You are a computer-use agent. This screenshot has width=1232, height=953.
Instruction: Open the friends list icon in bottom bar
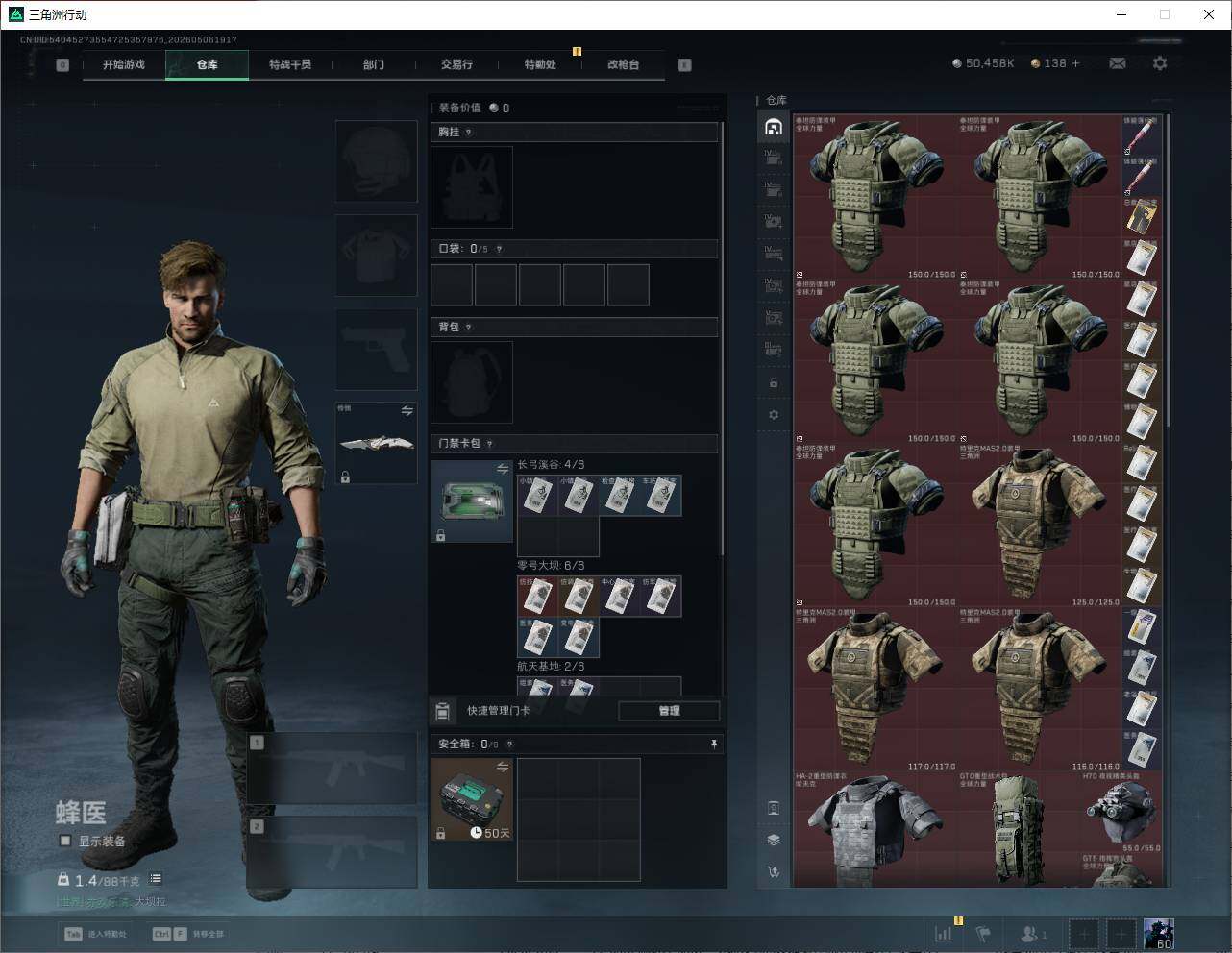pos(1033,934)
